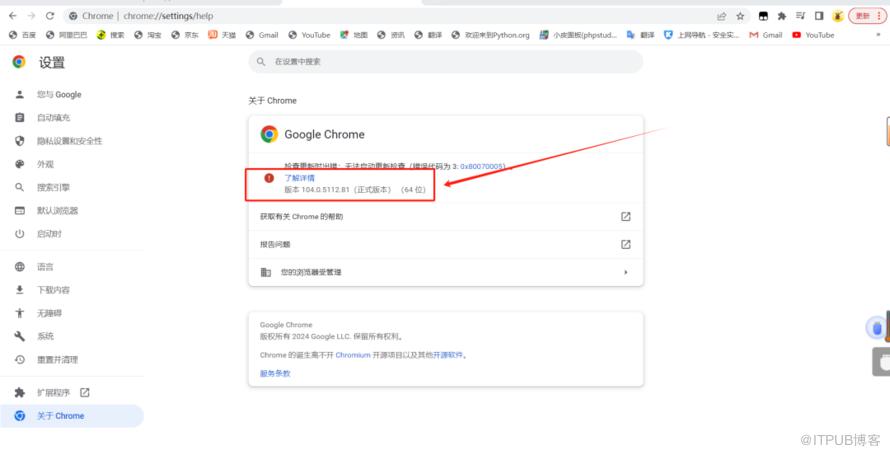Open the profile avatar menu

pos(838,16)
